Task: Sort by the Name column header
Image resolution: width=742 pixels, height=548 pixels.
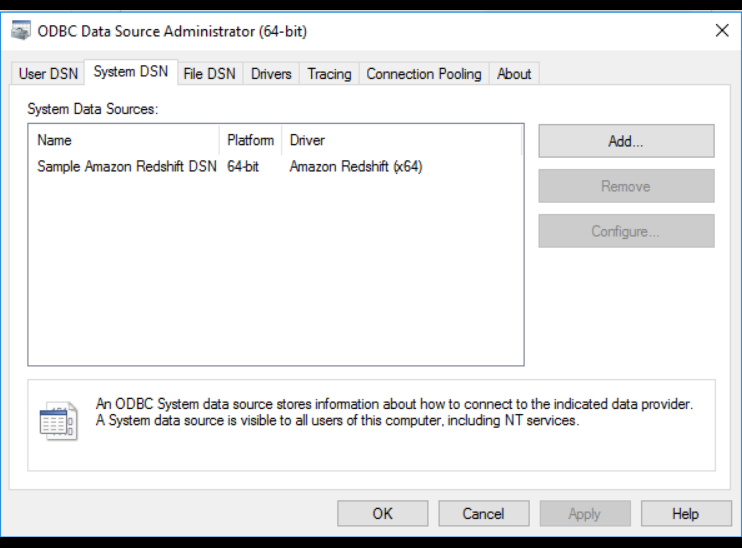Action: pos(124,140)
